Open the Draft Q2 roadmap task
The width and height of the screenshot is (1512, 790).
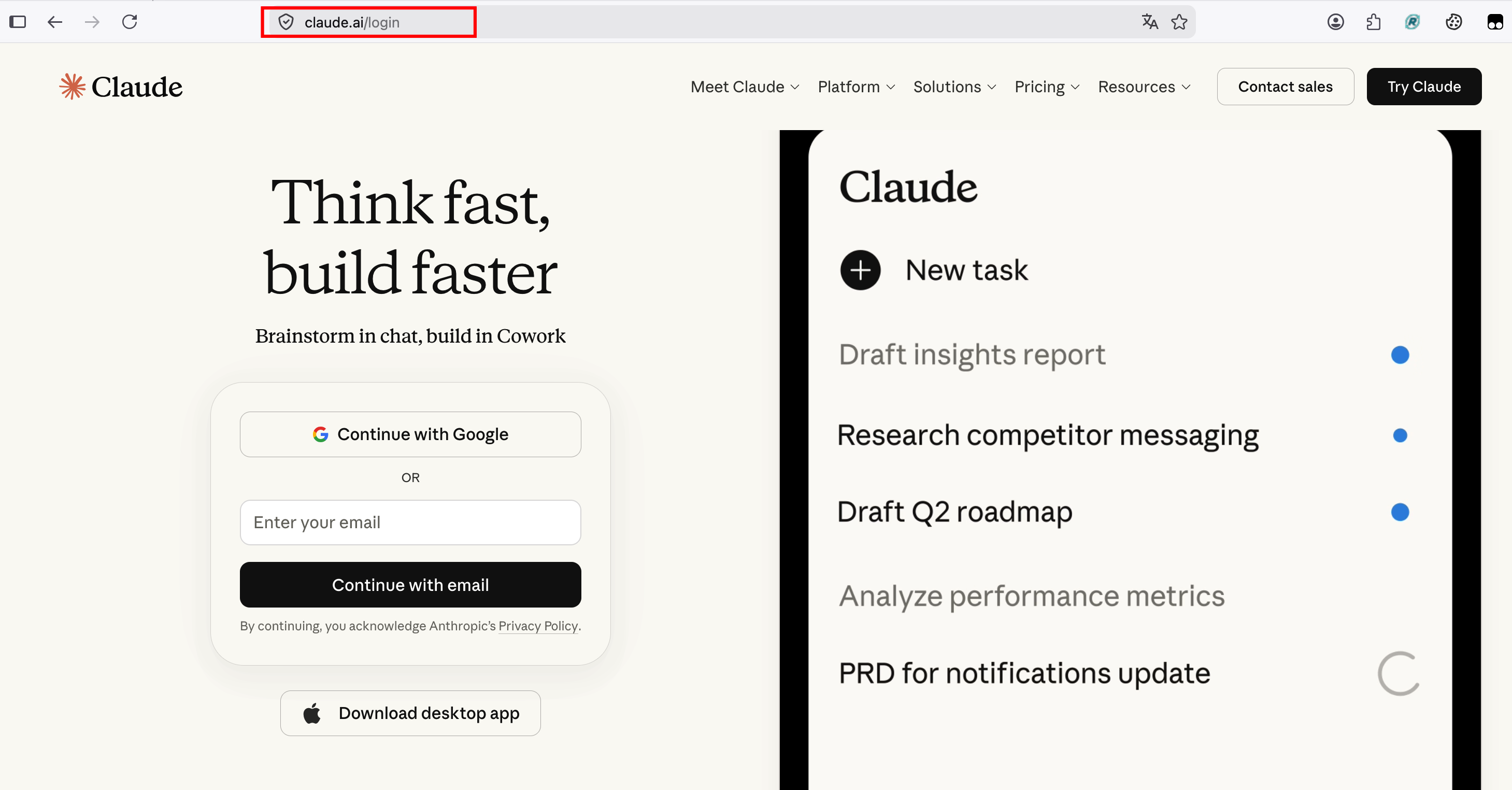[955, 512]
